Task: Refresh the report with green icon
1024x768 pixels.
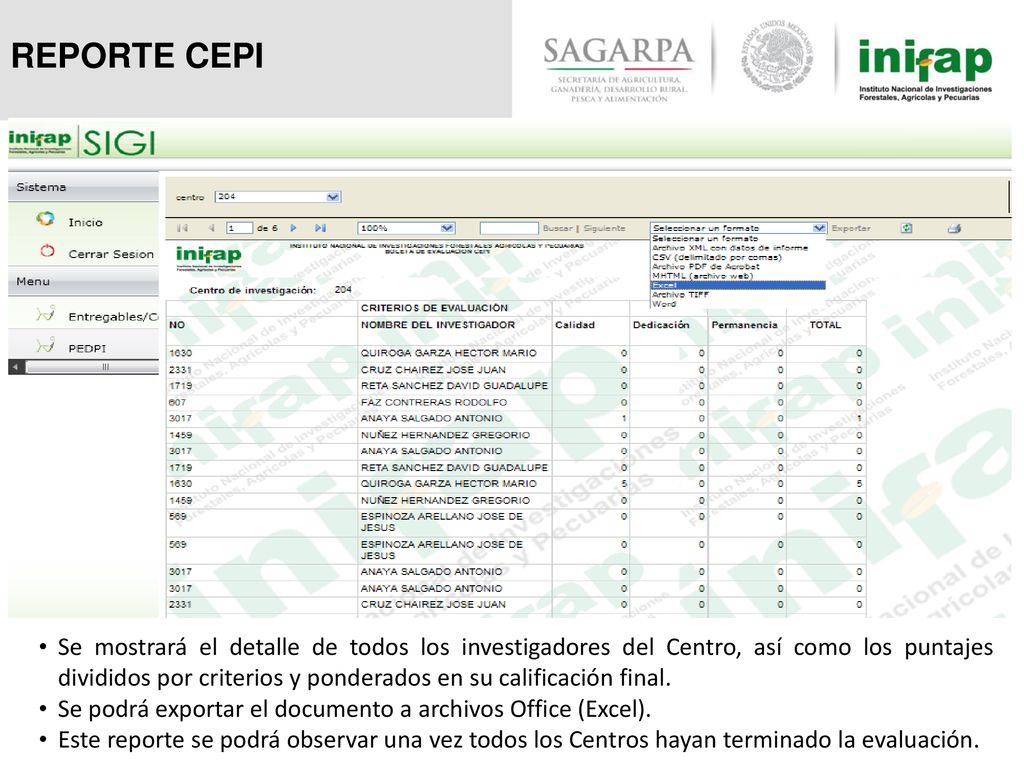Action: 906,228
